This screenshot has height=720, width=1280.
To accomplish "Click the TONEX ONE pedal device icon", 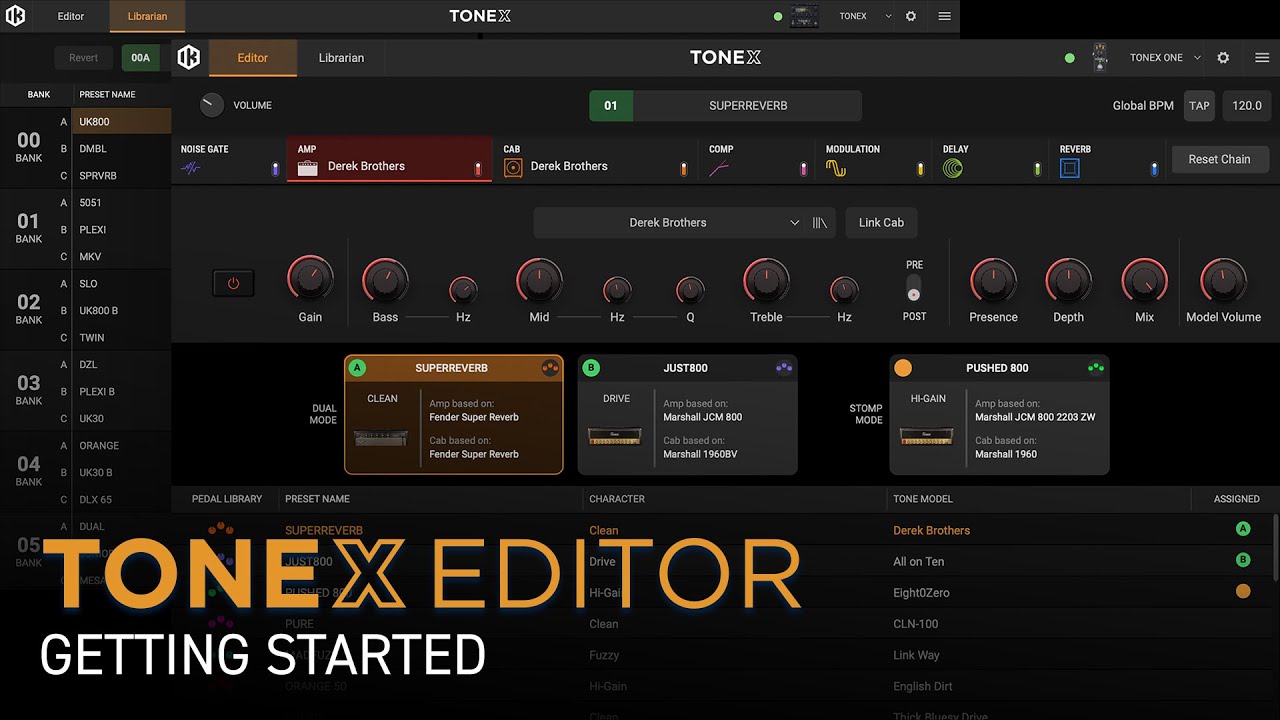I will 1100,58.
